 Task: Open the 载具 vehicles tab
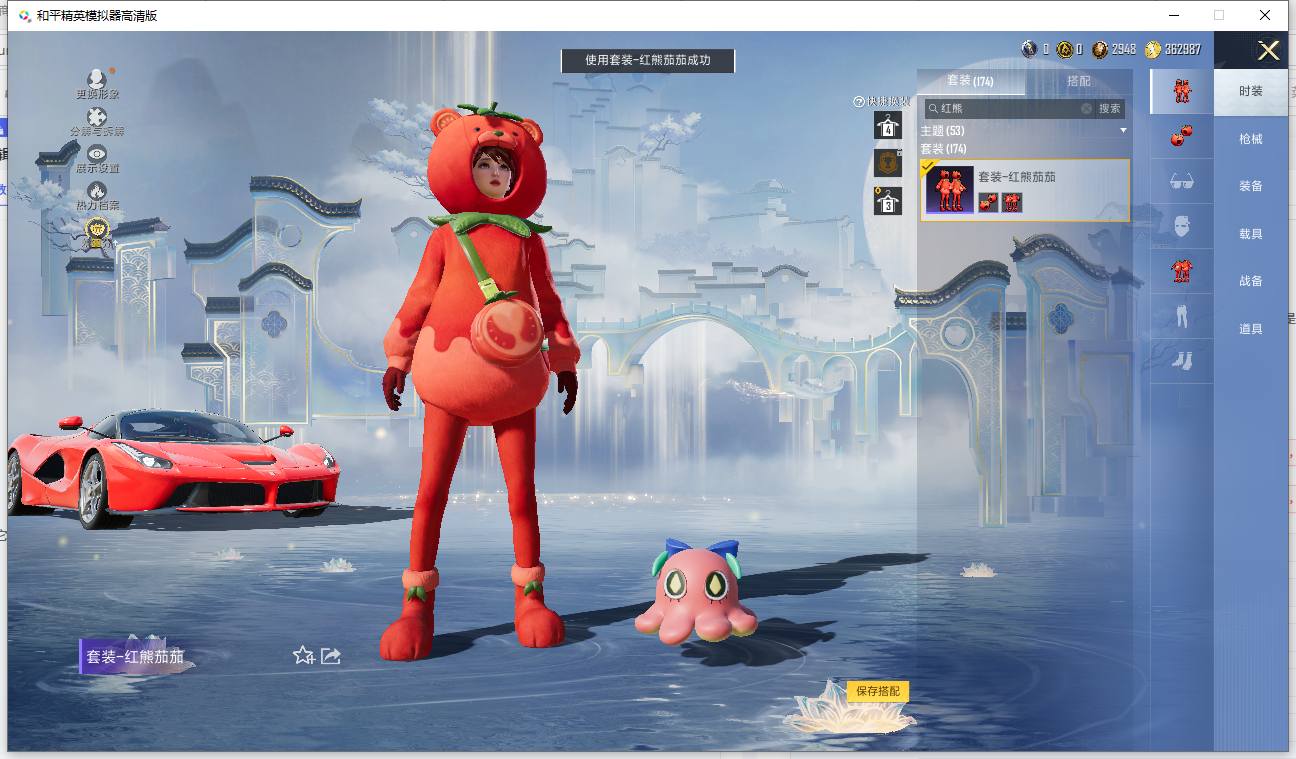(x=1251, y=234)
